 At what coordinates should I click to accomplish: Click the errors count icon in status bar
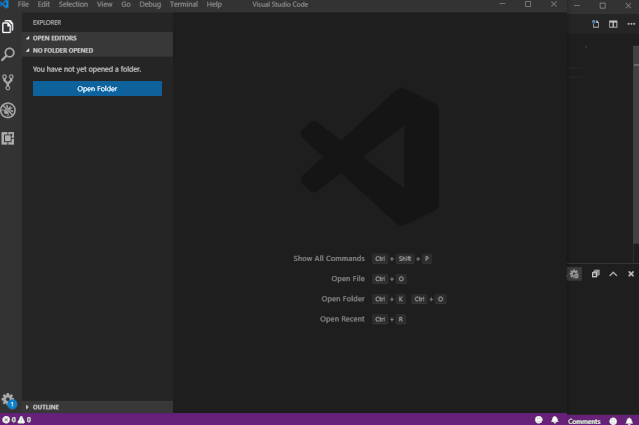pos(6,419)
